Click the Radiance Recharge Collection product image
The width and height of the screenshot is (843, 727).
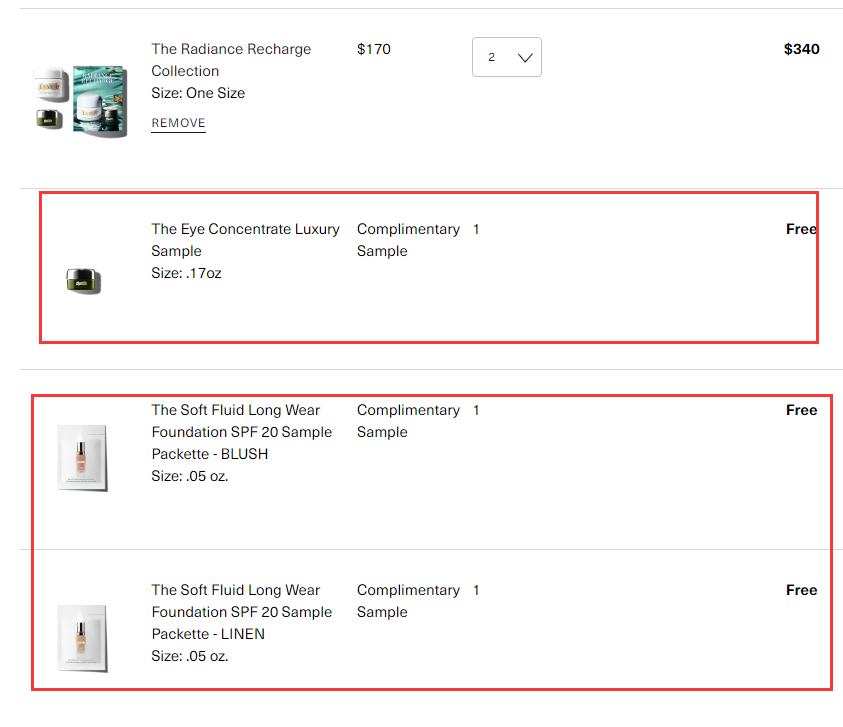pos(79,100)
